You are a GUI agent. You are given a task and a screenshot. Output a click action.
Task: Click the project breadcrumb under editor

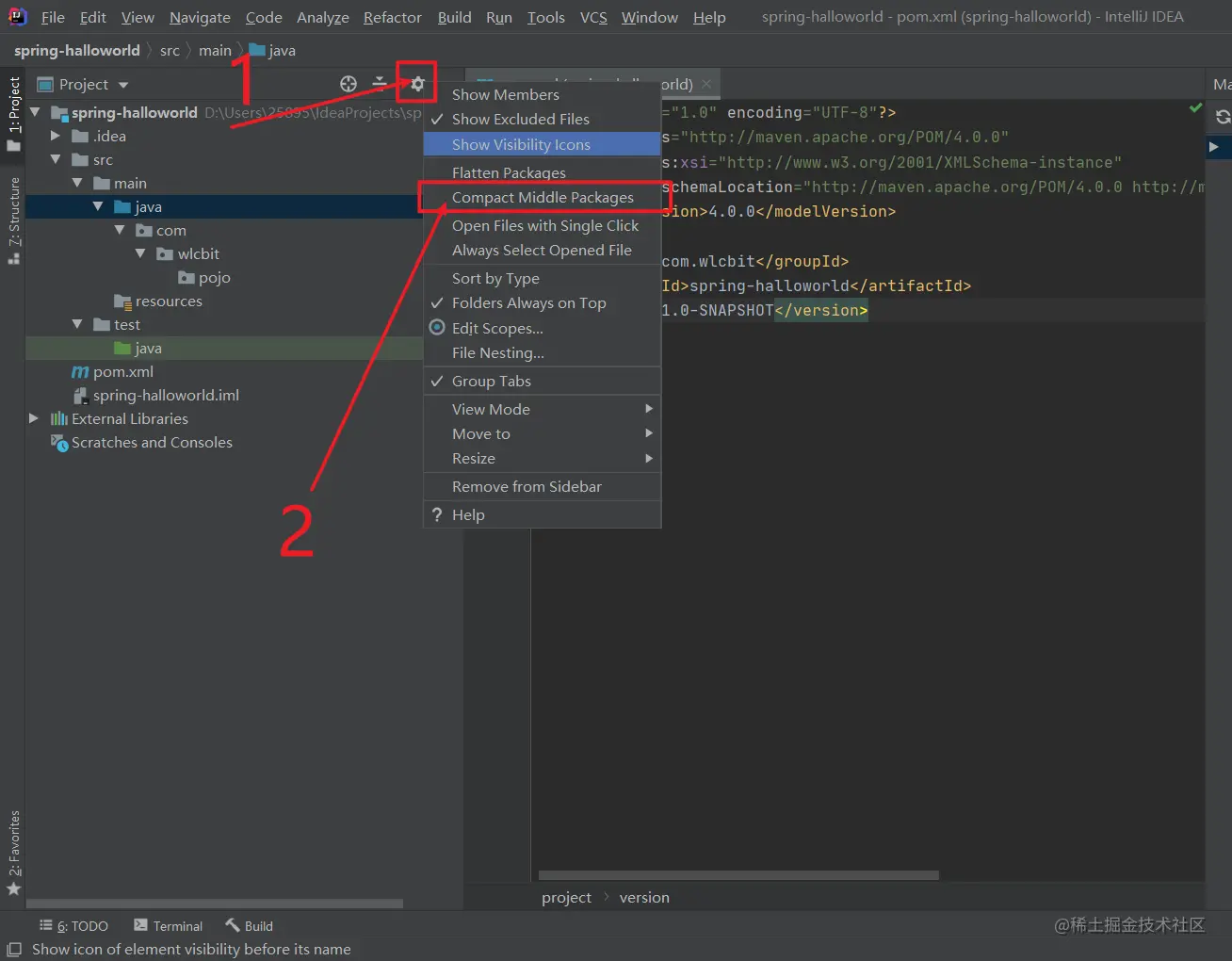point(566,897)
